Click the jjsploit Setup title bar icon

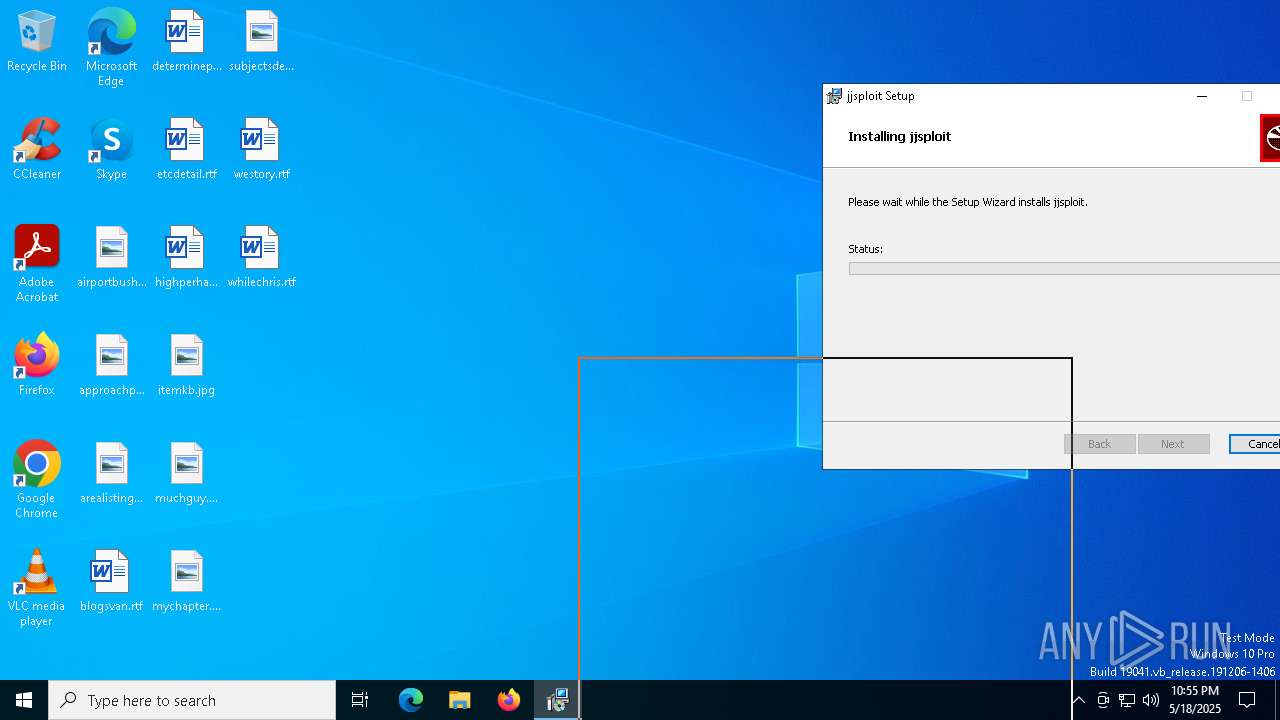[834, 96]
